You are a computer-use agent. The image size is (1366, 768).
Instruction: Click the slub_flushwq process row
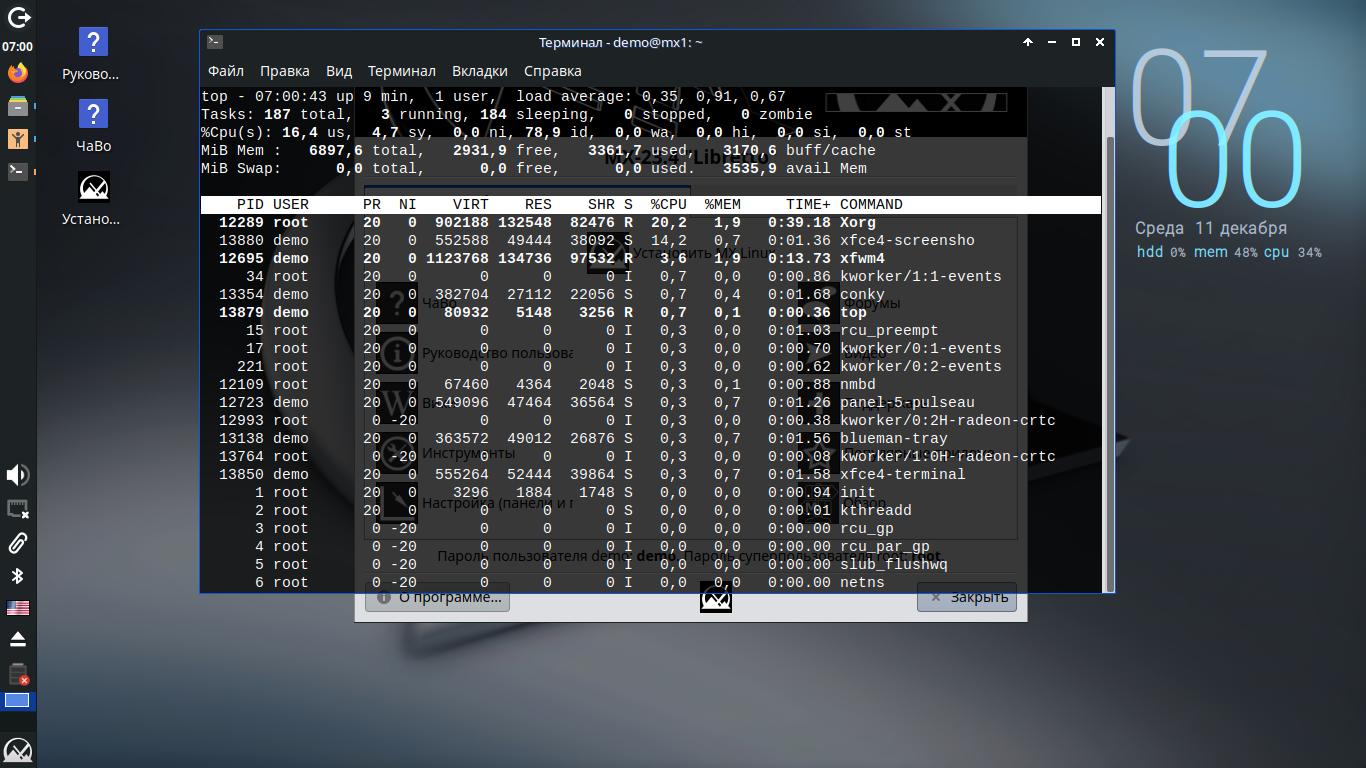coord(651,564)
